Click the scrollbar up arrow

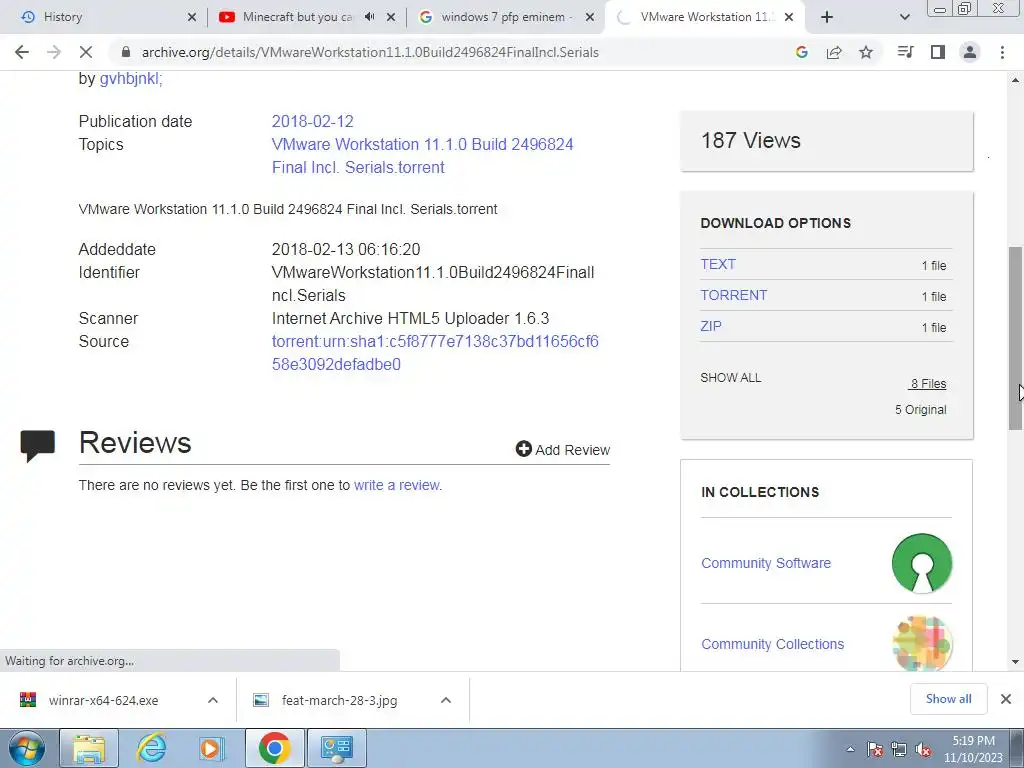(1016, 80)
